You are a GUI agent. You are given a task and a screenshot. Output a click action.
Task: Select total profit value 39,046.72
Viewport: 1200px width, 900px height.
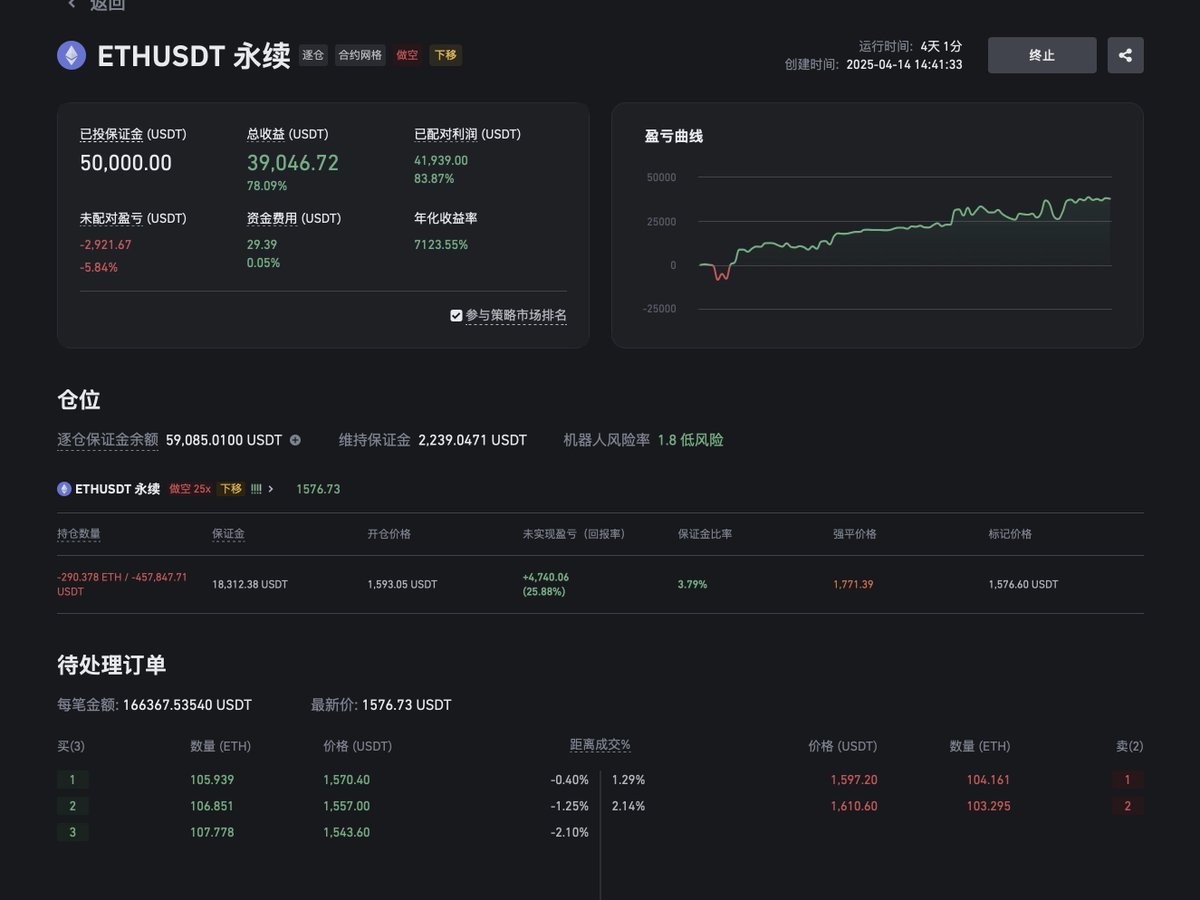293,163
